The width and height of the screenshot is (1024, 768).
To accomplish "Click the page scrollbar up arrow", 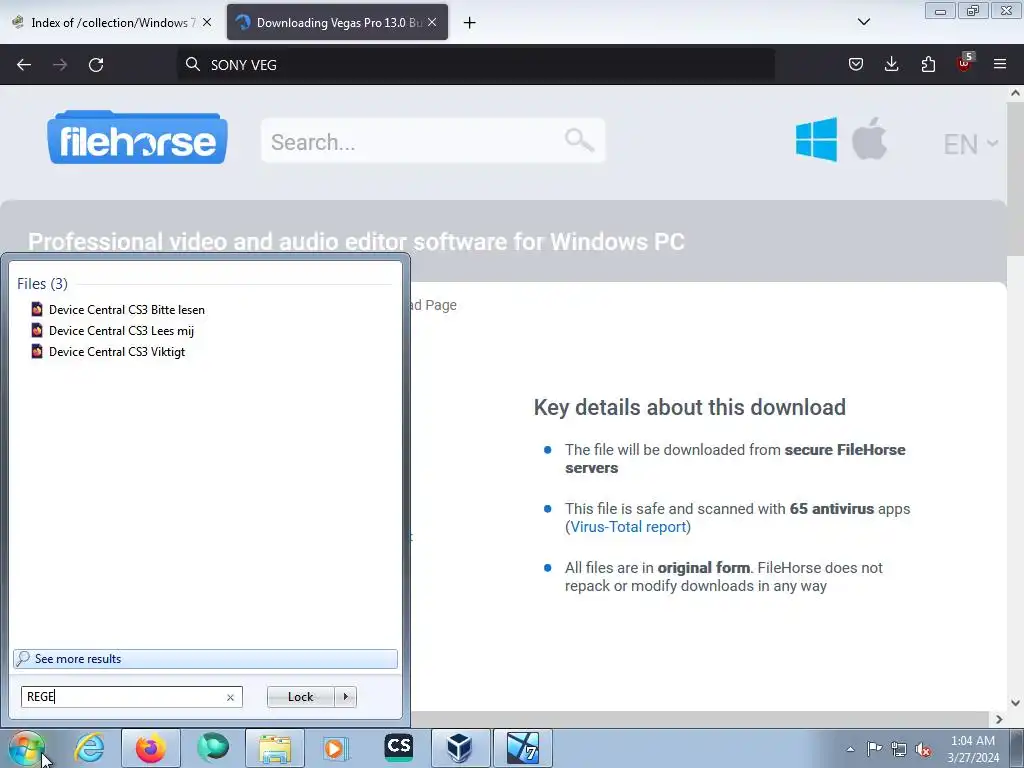I will coord(1016,93).
